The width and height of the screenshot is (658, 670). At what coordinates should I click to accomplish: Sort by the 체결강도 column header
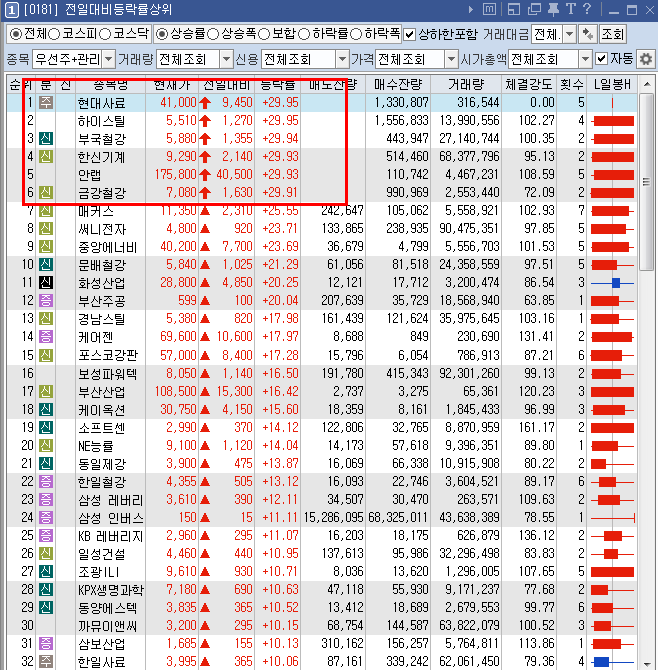tap(529, 84)
